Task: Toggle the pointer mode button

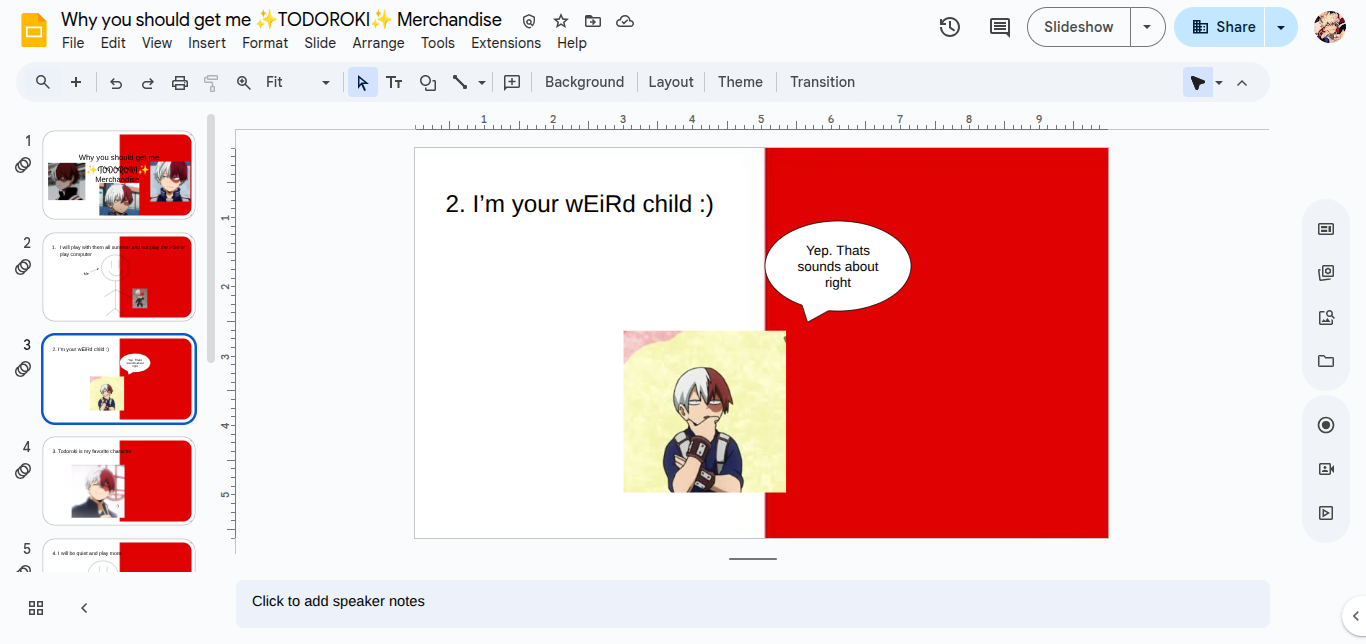Action: 1197,82
